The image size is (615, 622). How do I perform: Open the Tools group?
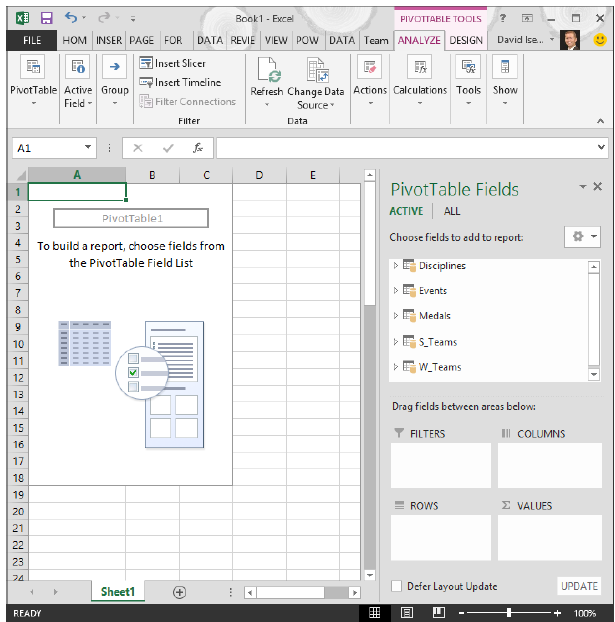(x=468, y=82)
